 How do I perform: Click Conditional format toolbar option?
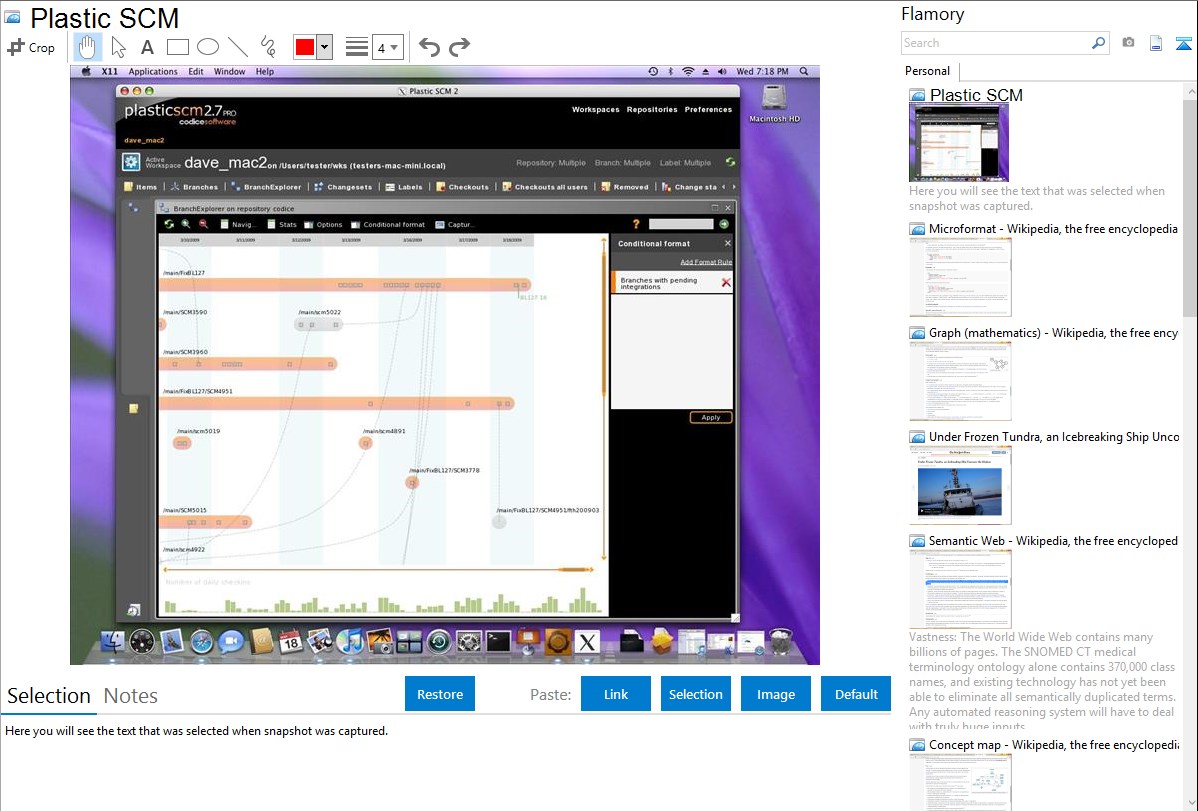click(x=387, y=225)
